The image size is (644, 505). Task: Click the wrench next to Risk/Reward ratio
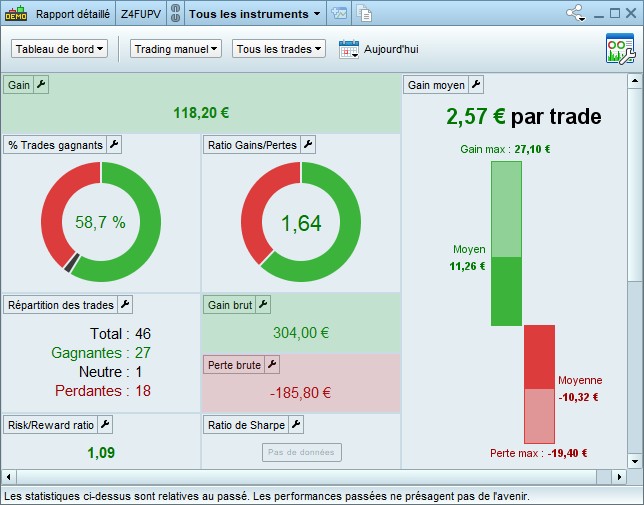pos(105,425)
